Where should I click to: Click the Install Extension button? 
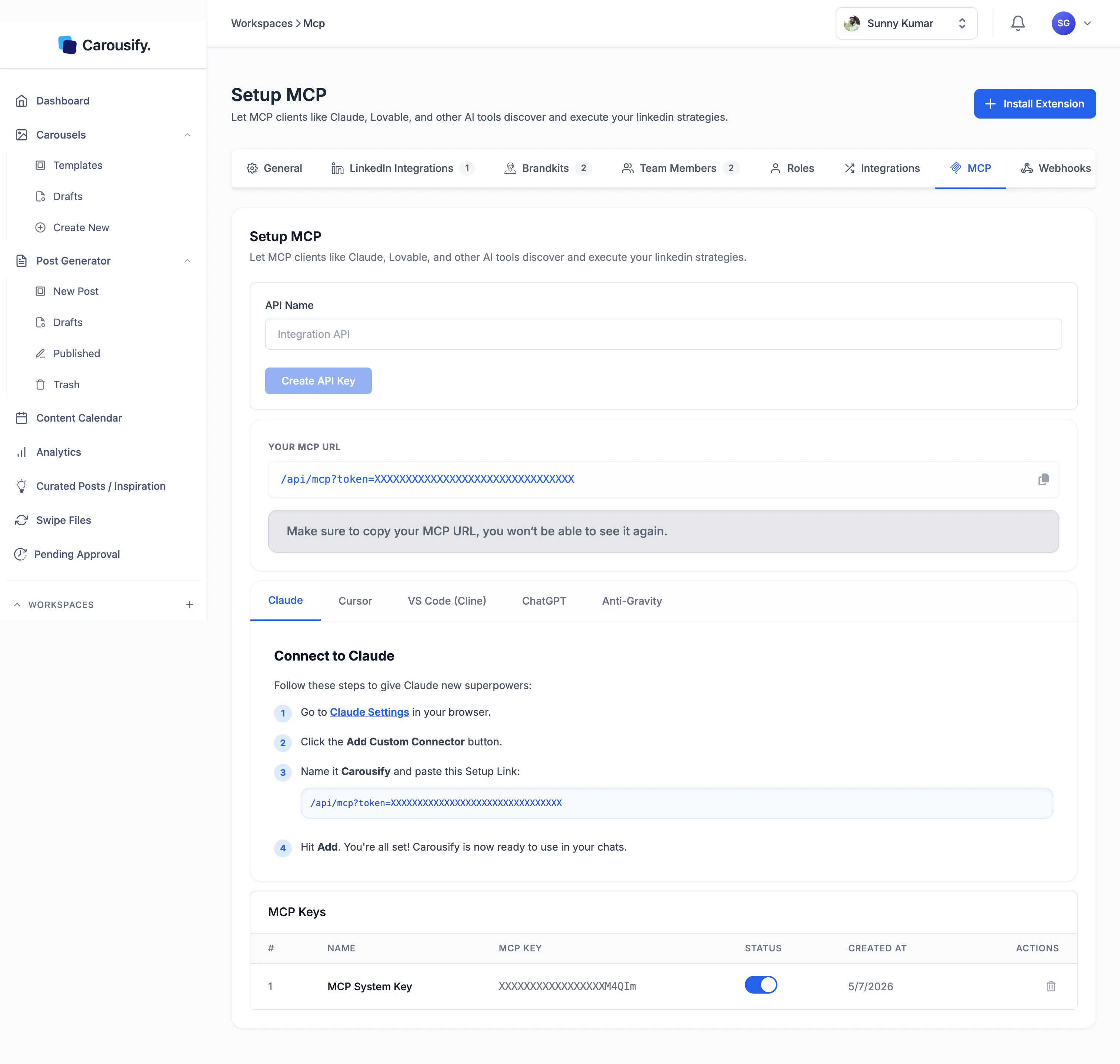pyautogui.click(x=1034, y=104)
